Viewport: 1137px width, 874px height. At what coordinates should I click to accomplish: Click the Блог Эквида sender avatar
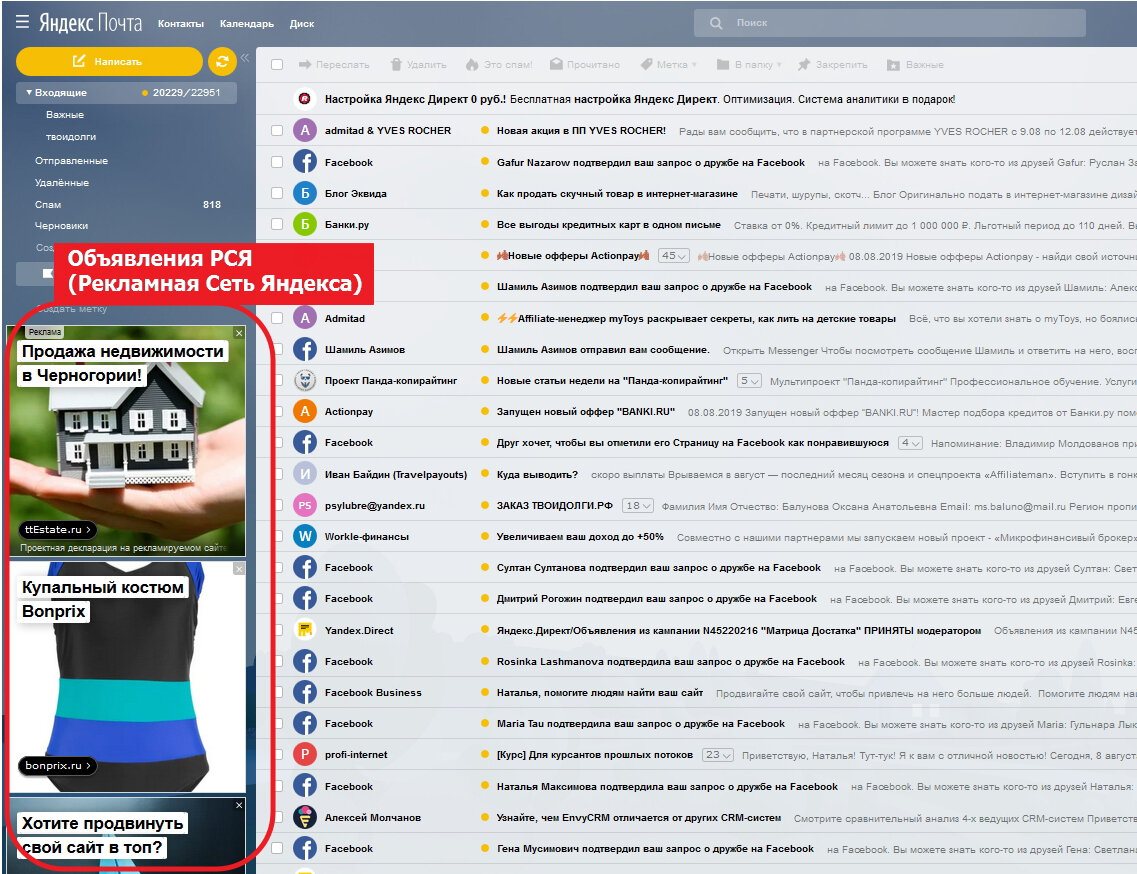coord(305,193)
